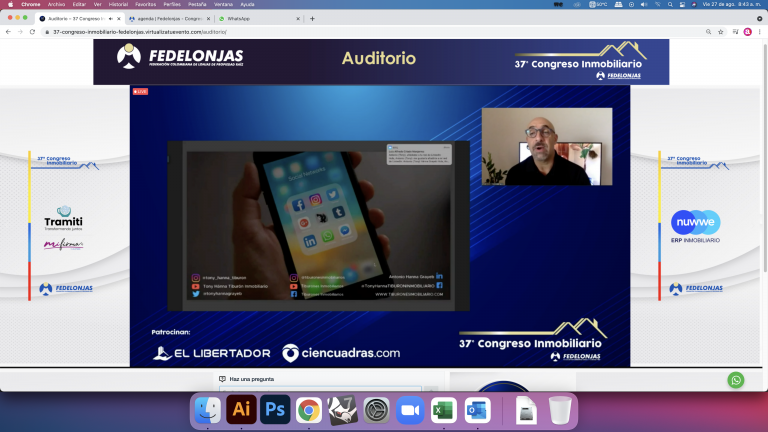
Task: Click the mifirma sponsor logo
Action: coord(64,244)
